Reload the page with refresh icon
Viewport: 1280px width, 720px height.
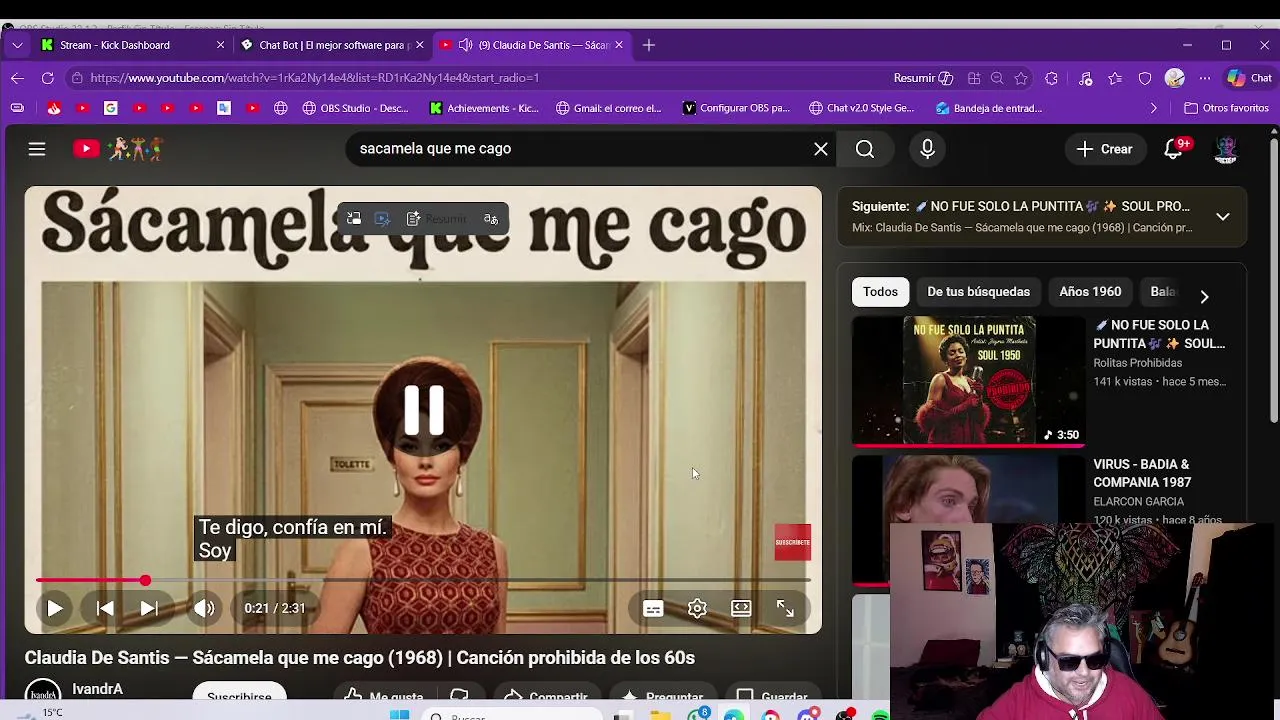(x=47, y=78)
